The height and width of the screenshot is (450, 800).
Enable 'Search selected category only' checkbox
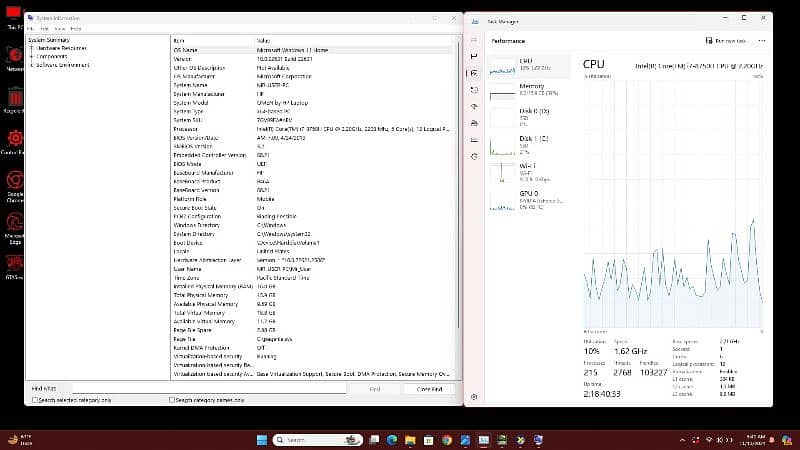(x=36, y=399)
